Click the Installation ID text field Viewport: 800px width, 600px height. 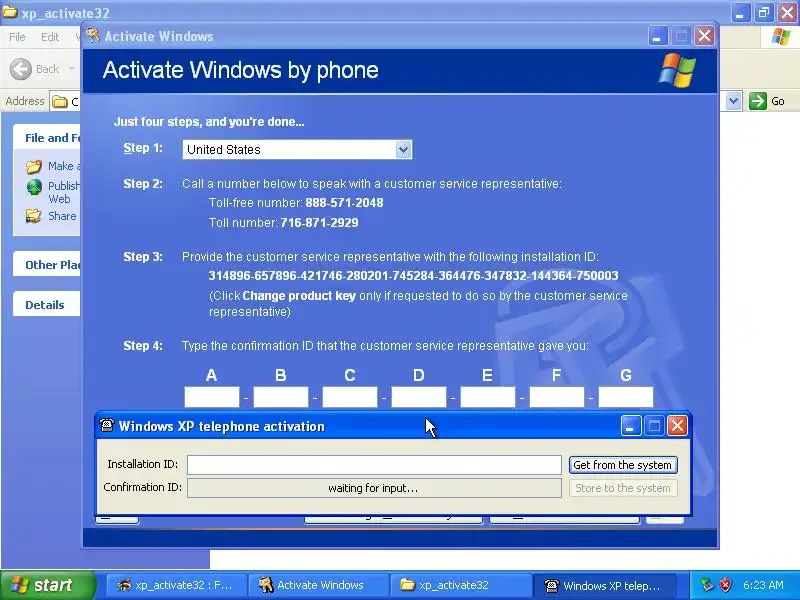tap(374, 465)
